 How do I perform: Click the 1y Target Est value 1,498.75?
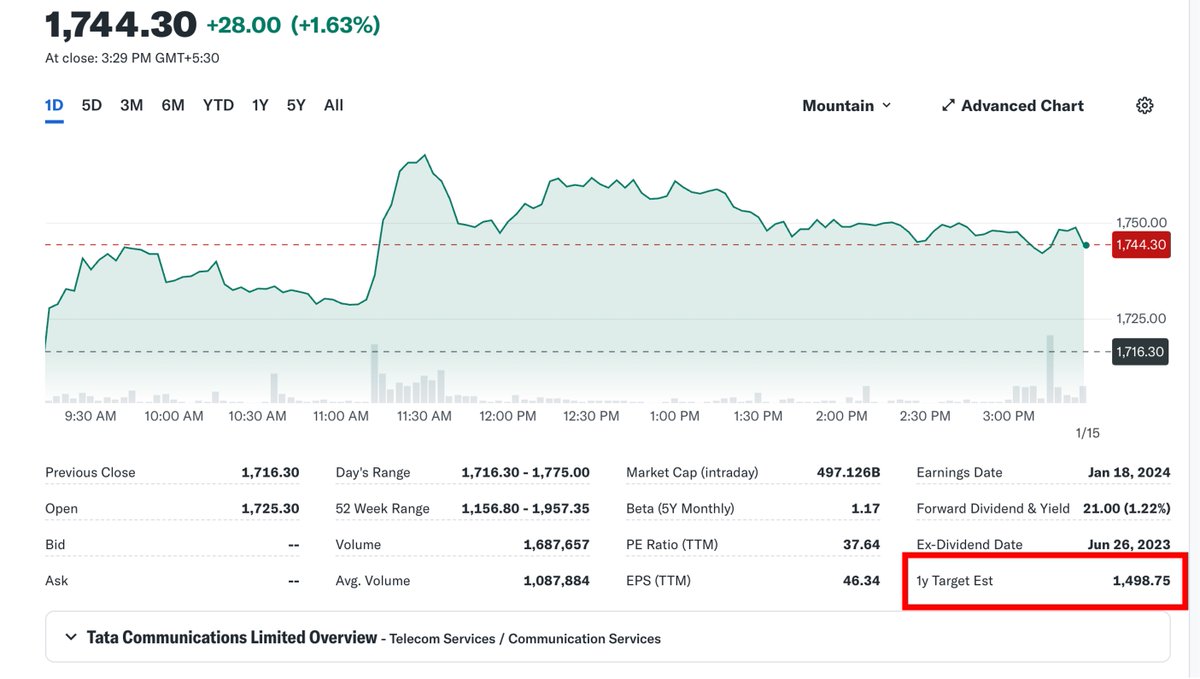point(1141,580)
